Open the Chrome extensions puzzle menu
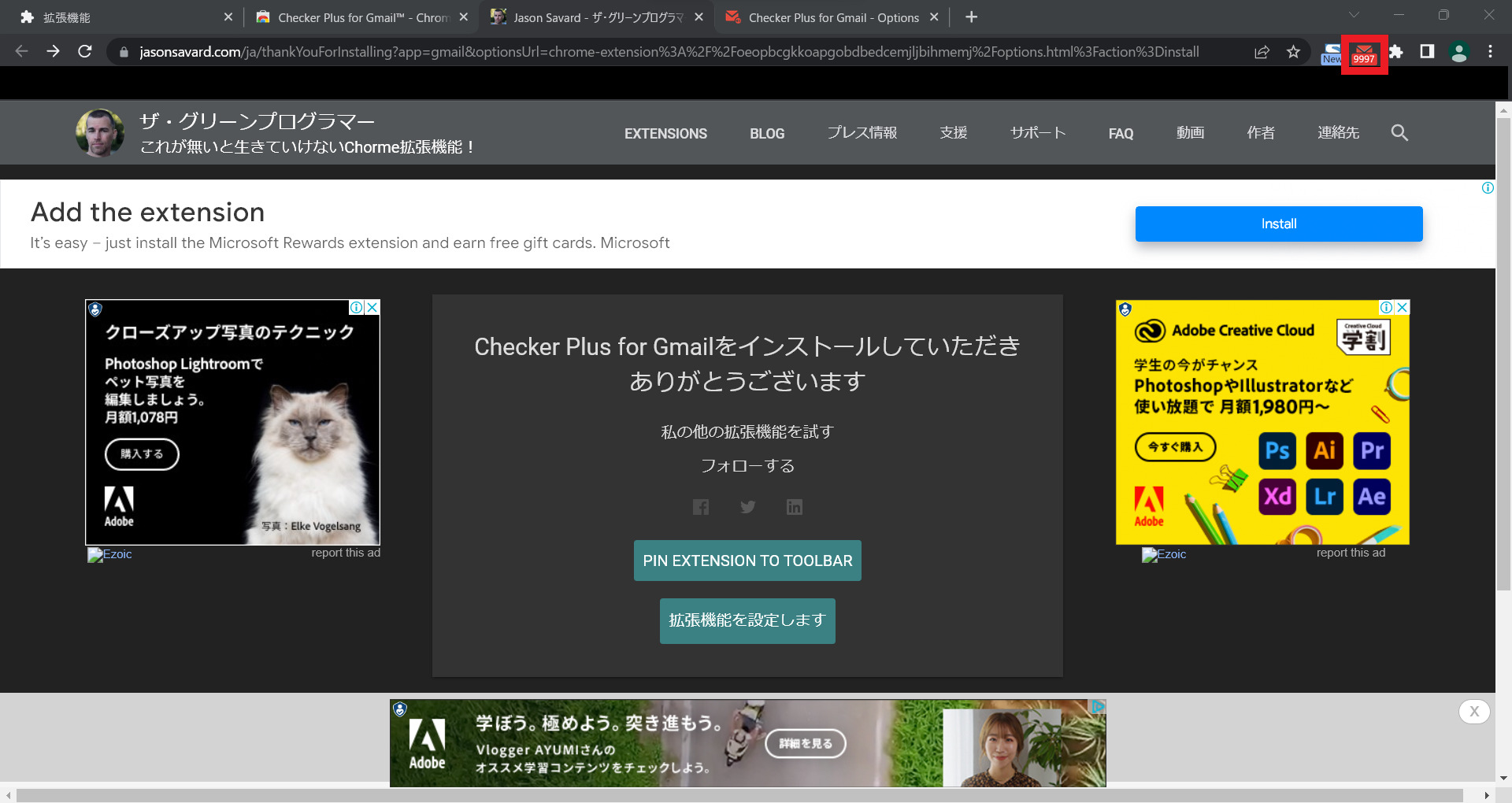The width and height of the screenshot is (1512, 803). pyautogui.click(x=1396, y=52)
